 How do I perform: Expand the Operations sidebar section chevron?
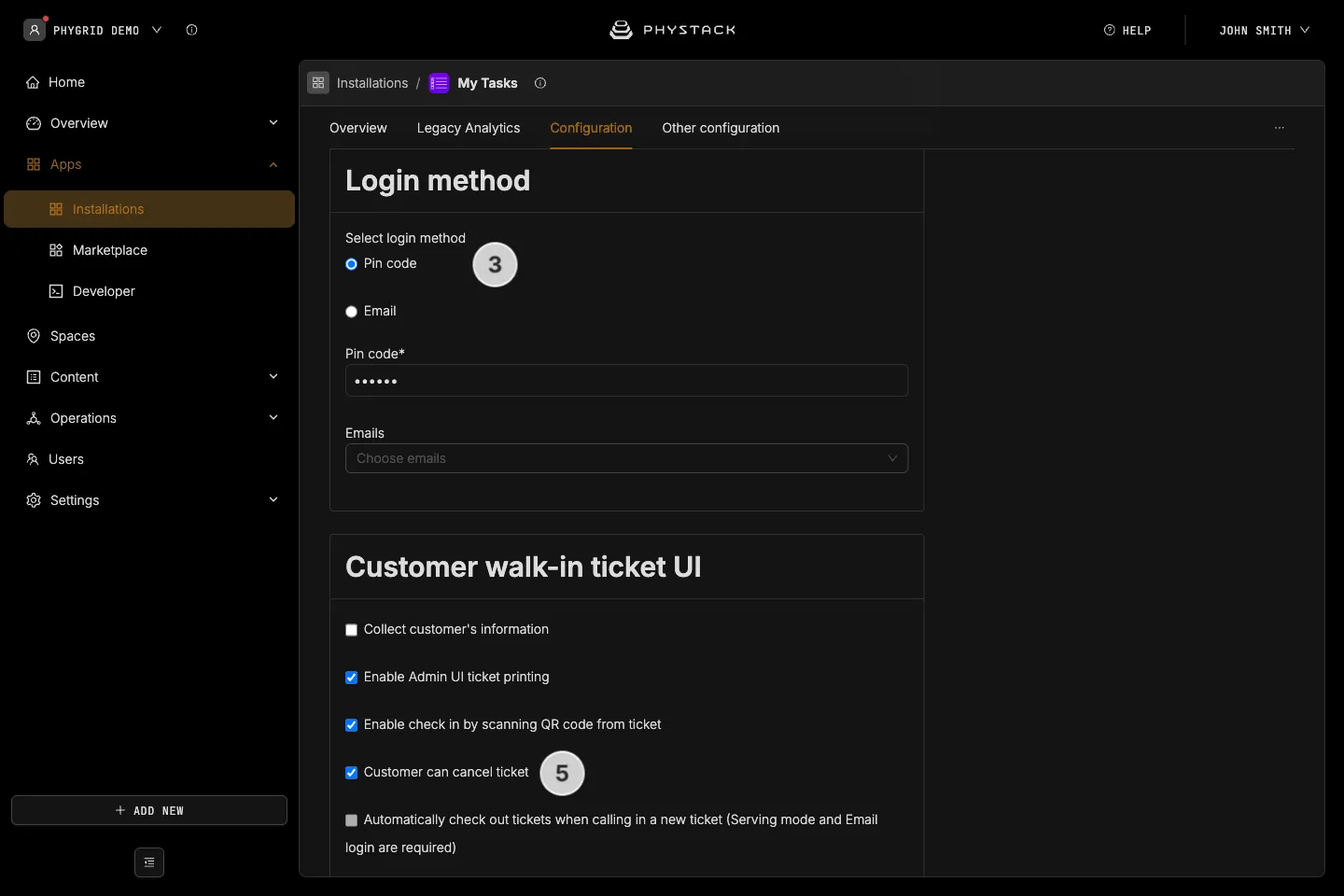(x=273, y=418)
